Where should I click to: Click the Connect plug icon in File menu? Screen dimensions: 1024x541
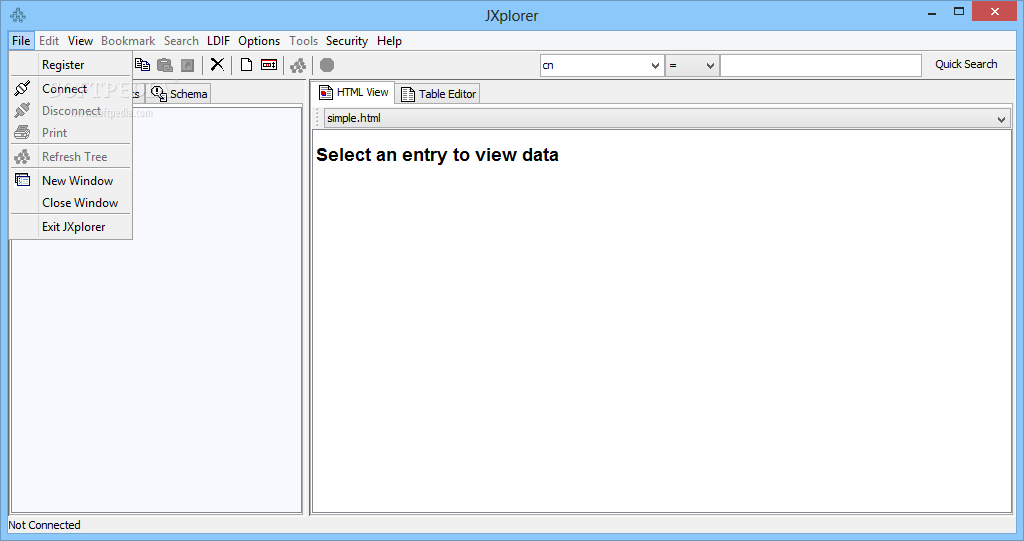click(22, 88)
